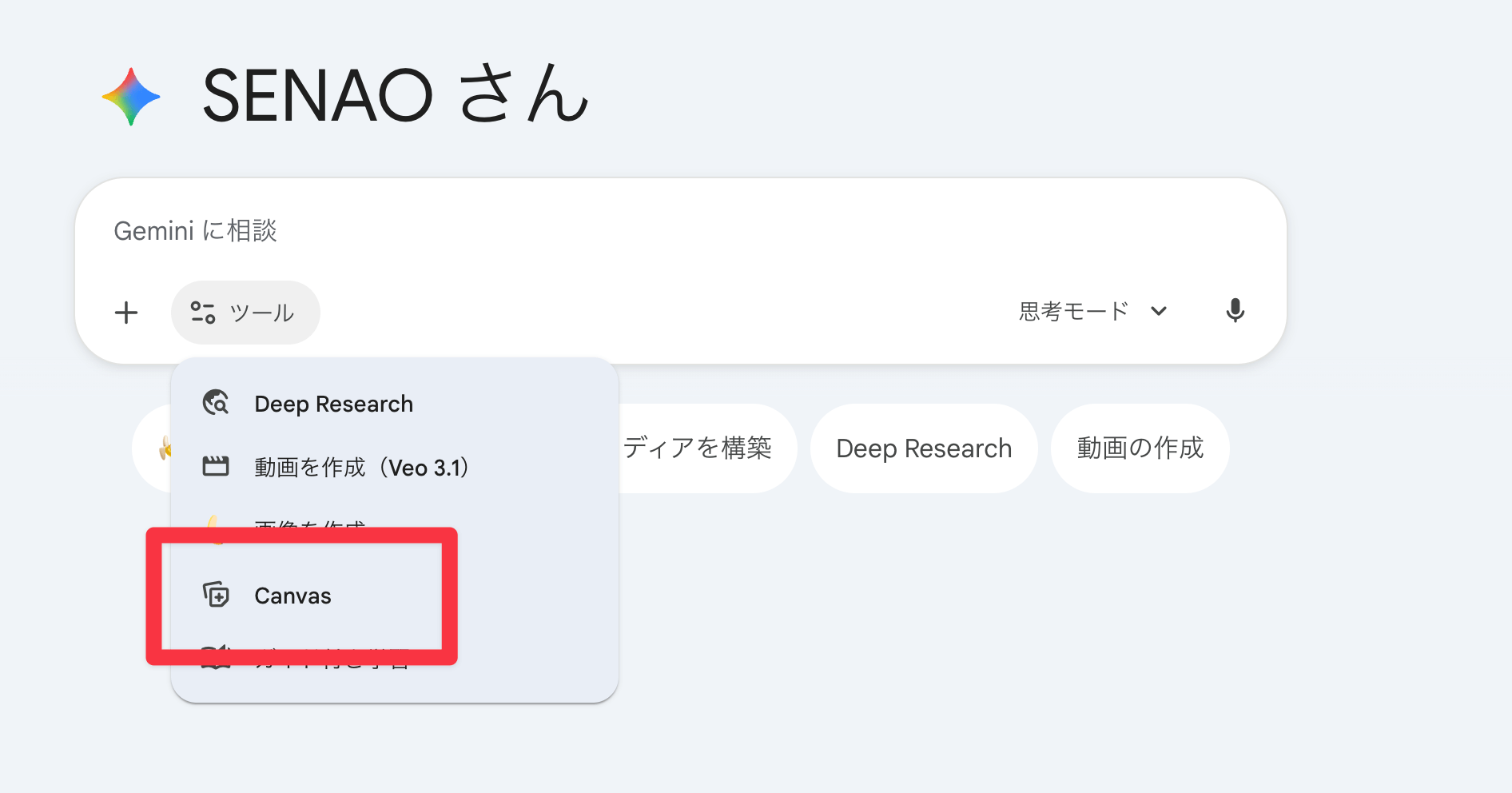Click the plus icon to attach files
Image resolution: width=1512 pixels, height=793 pixels.
coord(126,312)
